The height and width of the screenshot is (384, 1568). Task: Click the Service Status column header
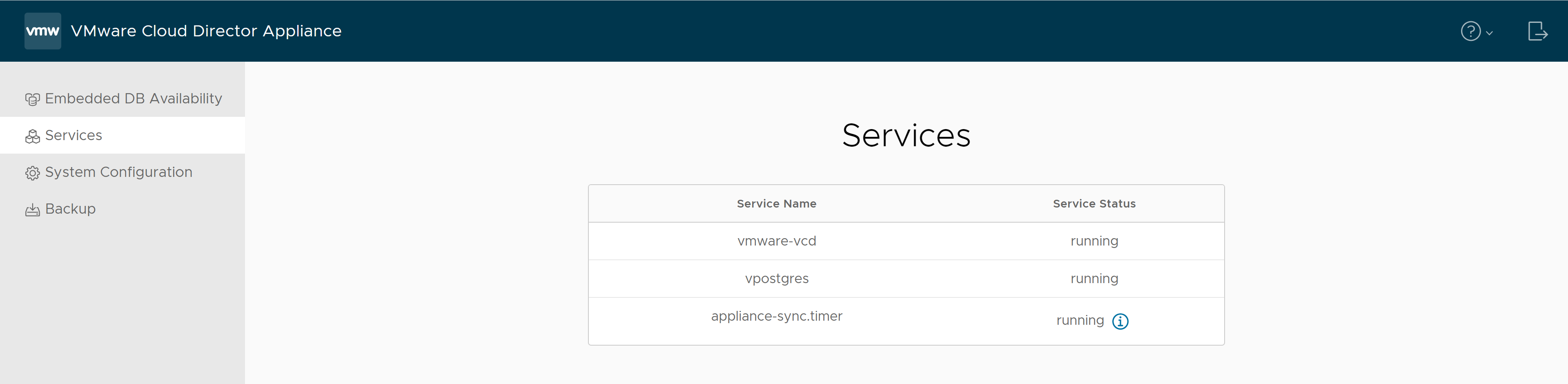[x=1094, y=204]
